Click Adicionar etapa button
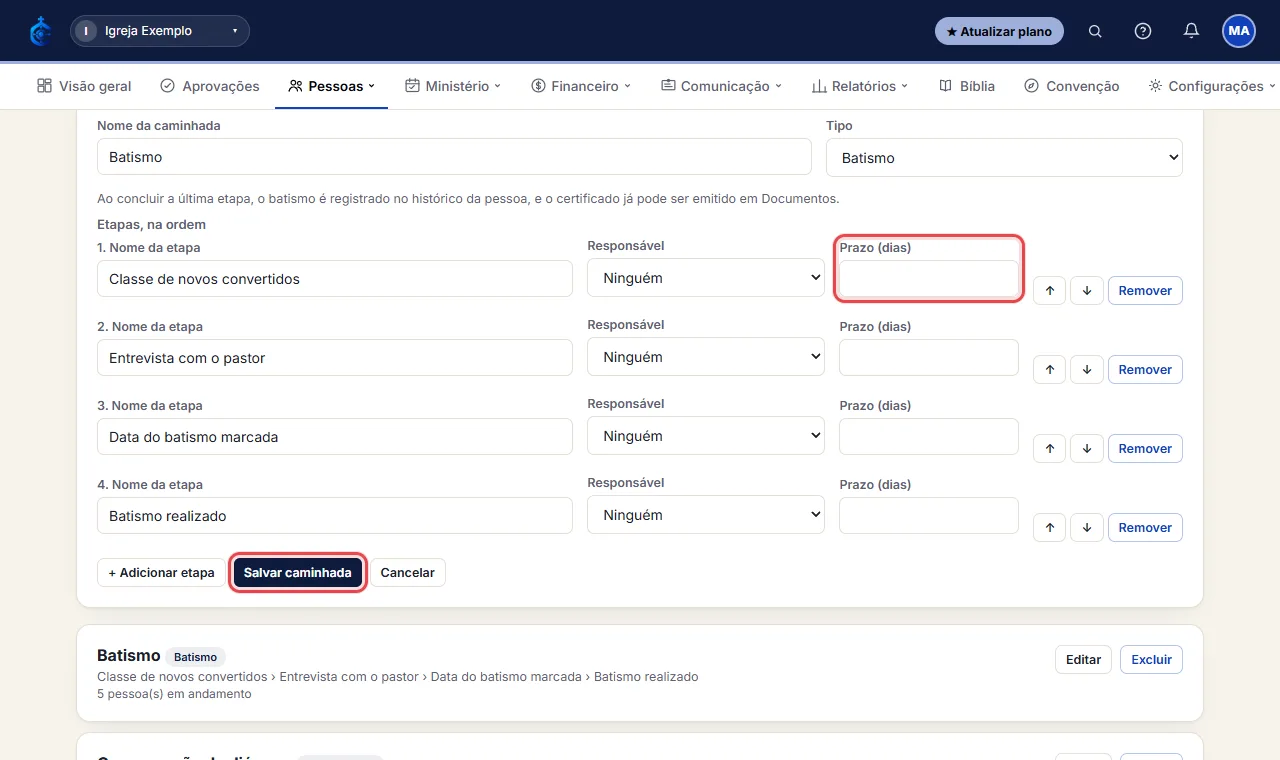The width and height of the screenshot is (1280, 760). click(x=161, y=573)
